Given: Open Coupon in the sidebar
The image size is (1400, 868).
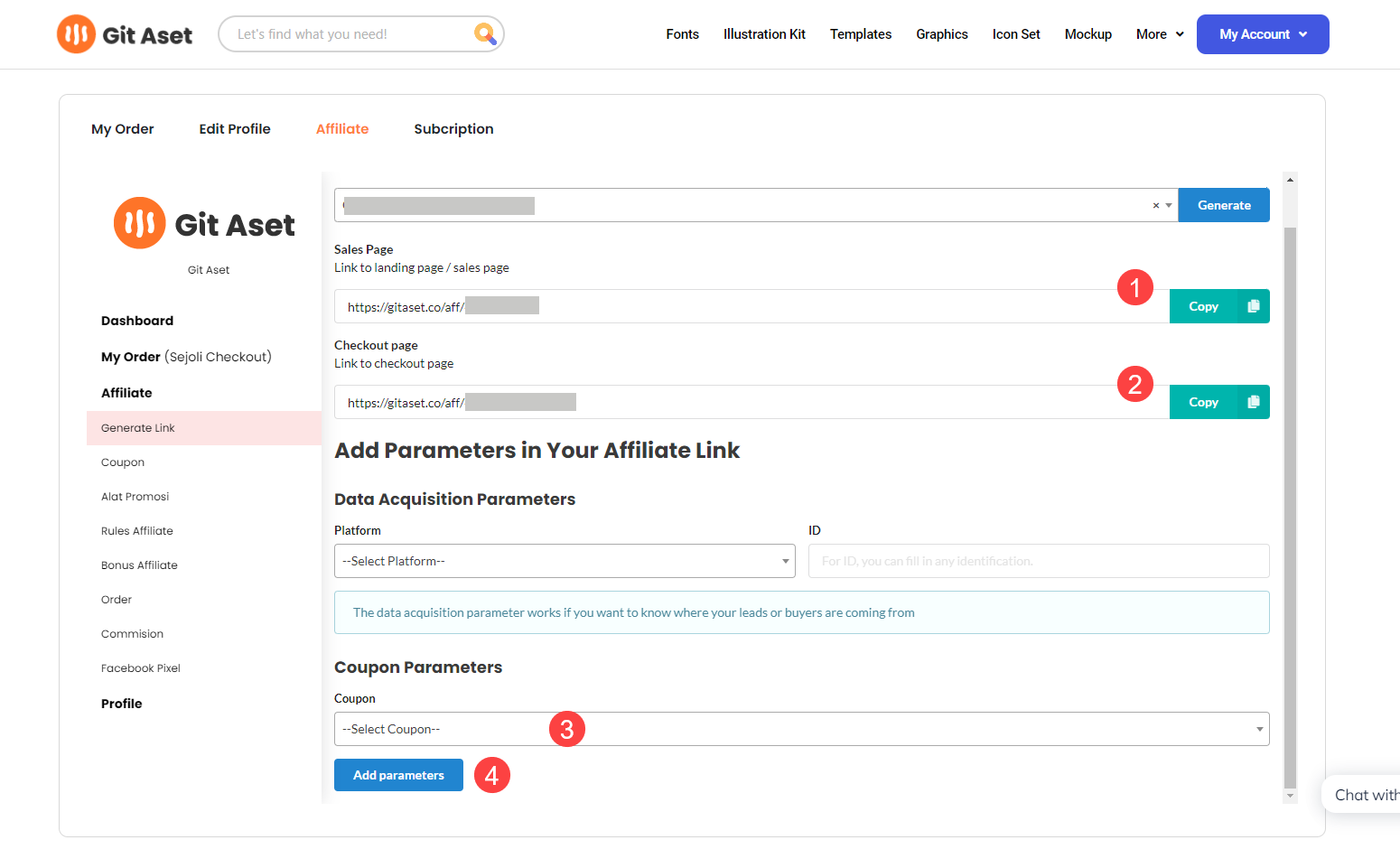Looking at the screenshot, I should (x=123, y=462).
